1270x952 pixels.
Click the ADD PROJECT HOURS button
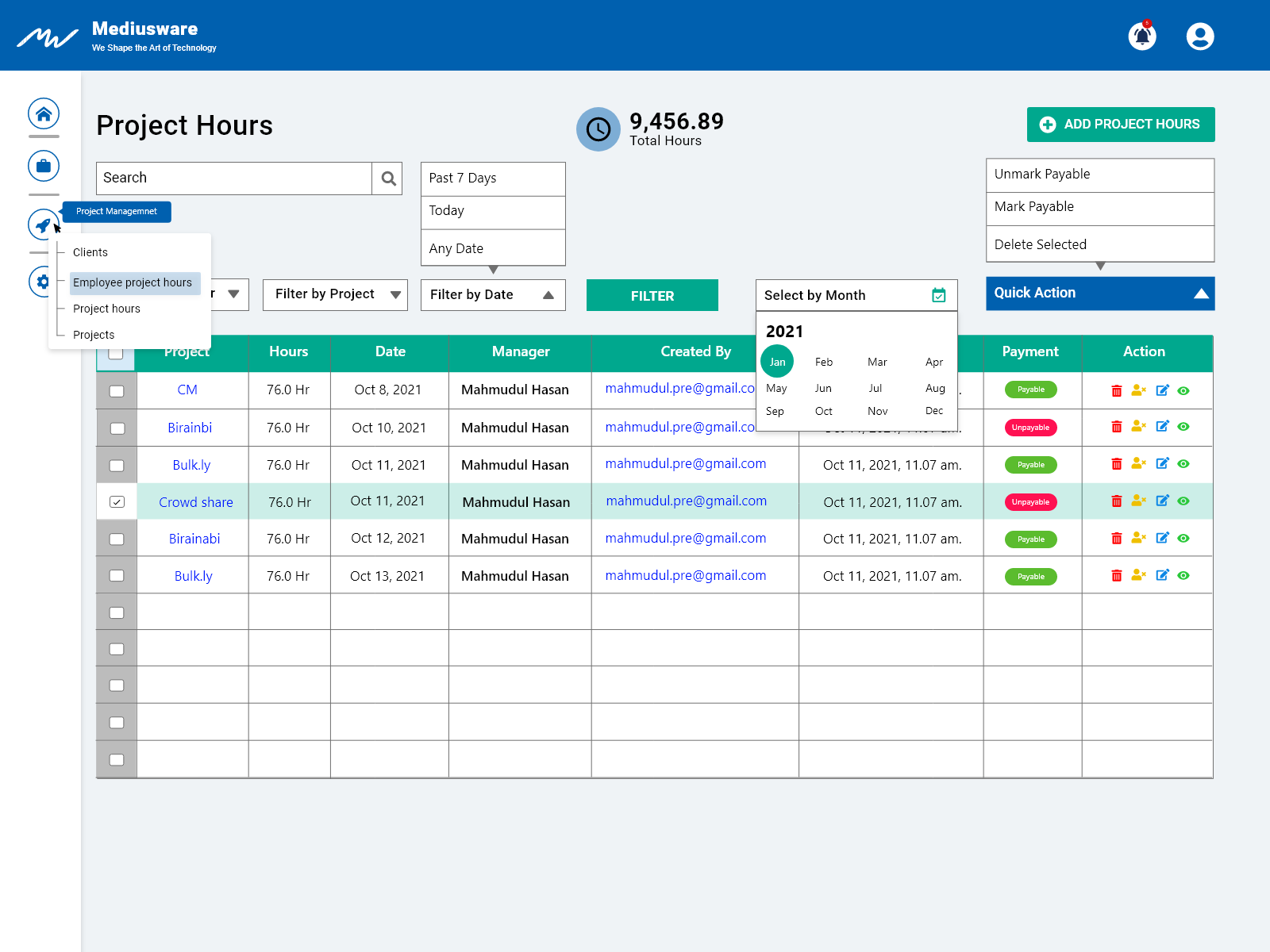point(1120,125)
